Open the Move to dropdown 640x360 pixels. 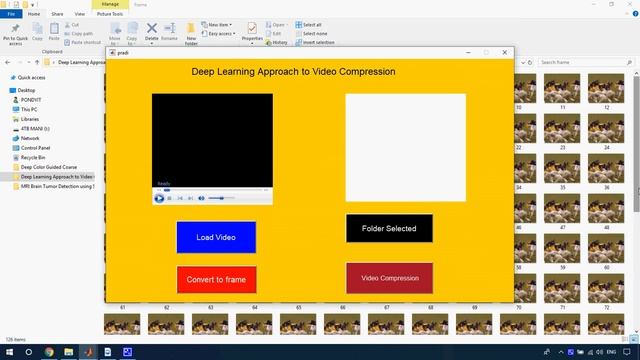pyautogui.click(x=115, y=34)
